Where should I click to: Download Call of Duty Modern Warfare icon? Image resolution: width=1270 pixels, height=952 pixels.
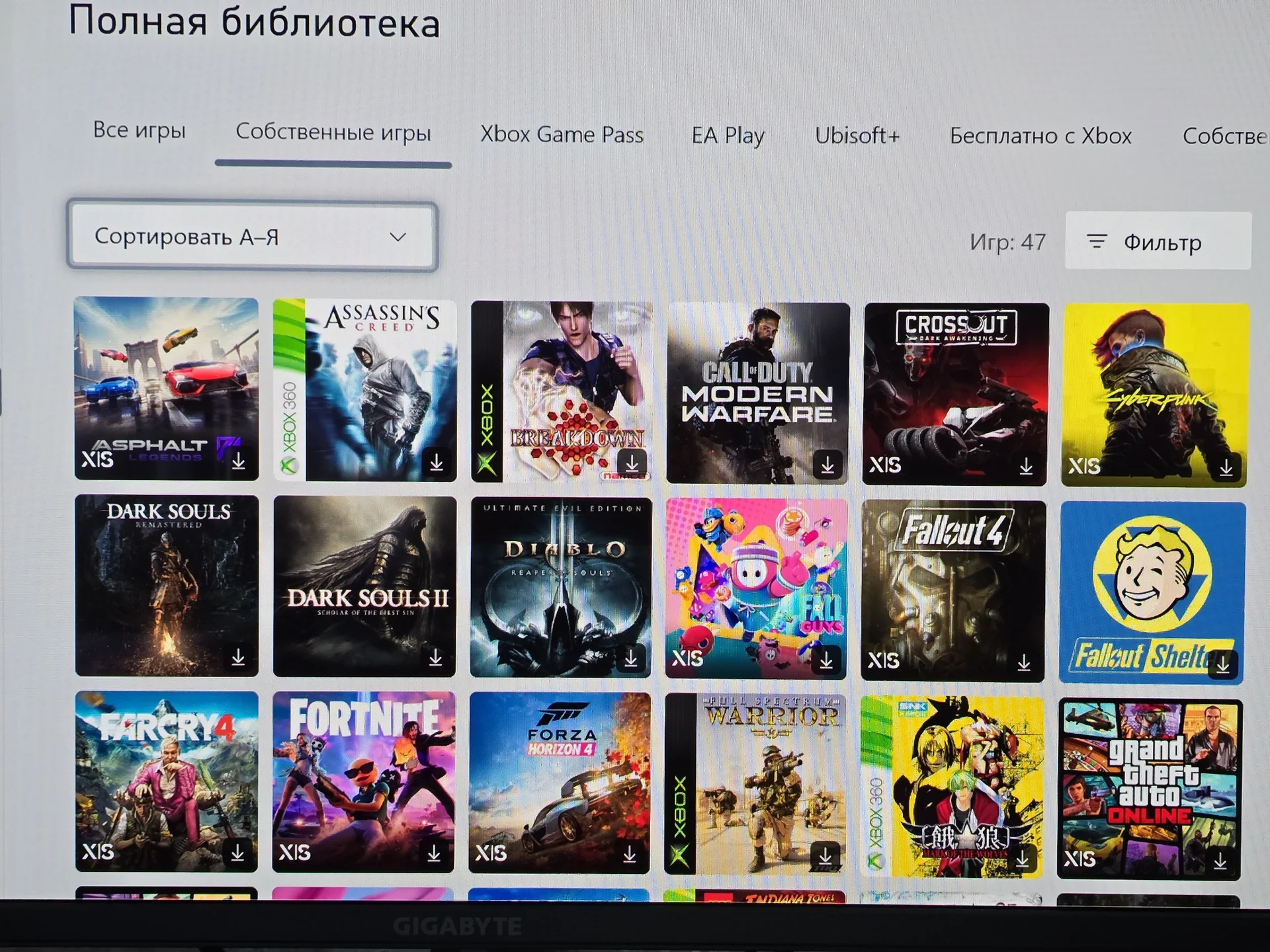click(x=827, y=465)
